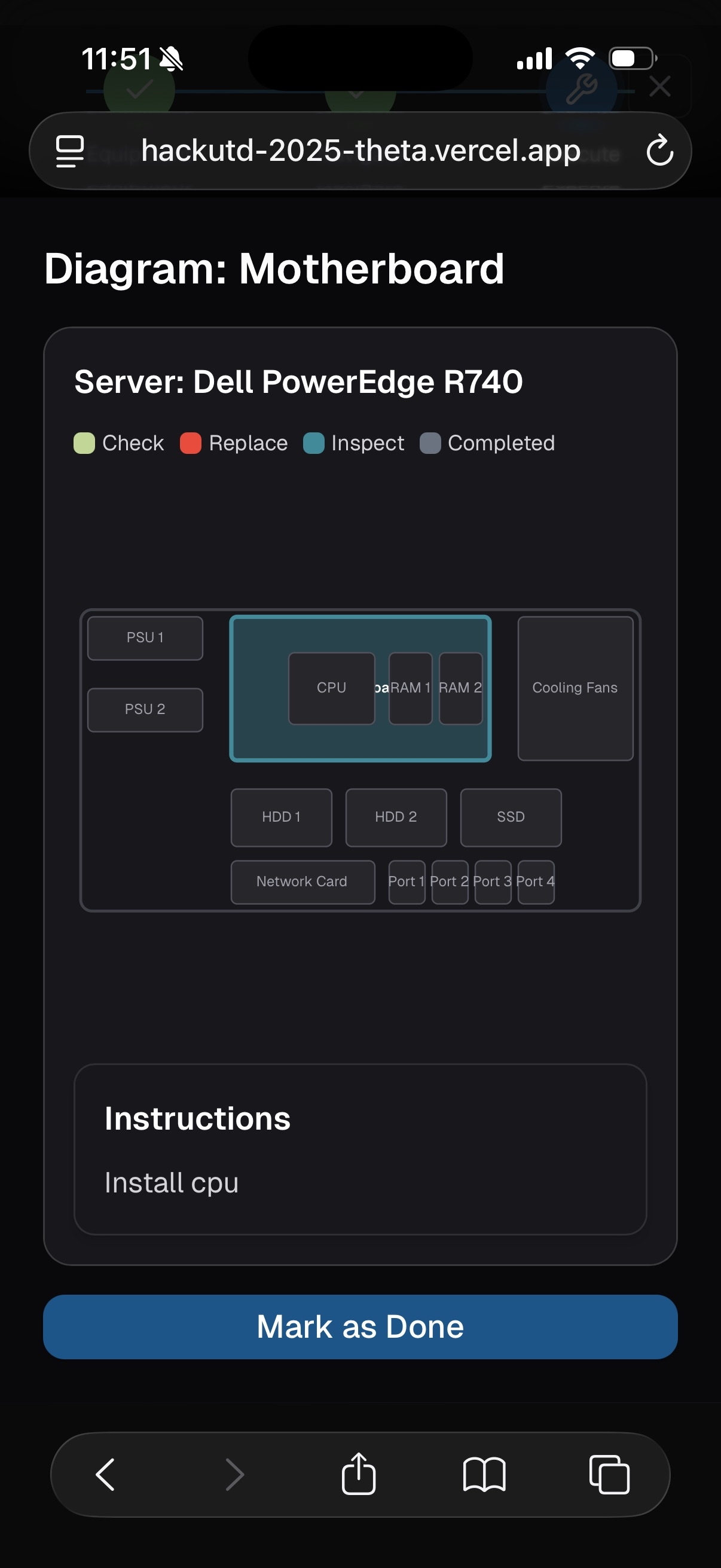Viewport: 721px width, 1568px height.
Task: Tap the wrench step icon at top
Action: click(582, 90)
